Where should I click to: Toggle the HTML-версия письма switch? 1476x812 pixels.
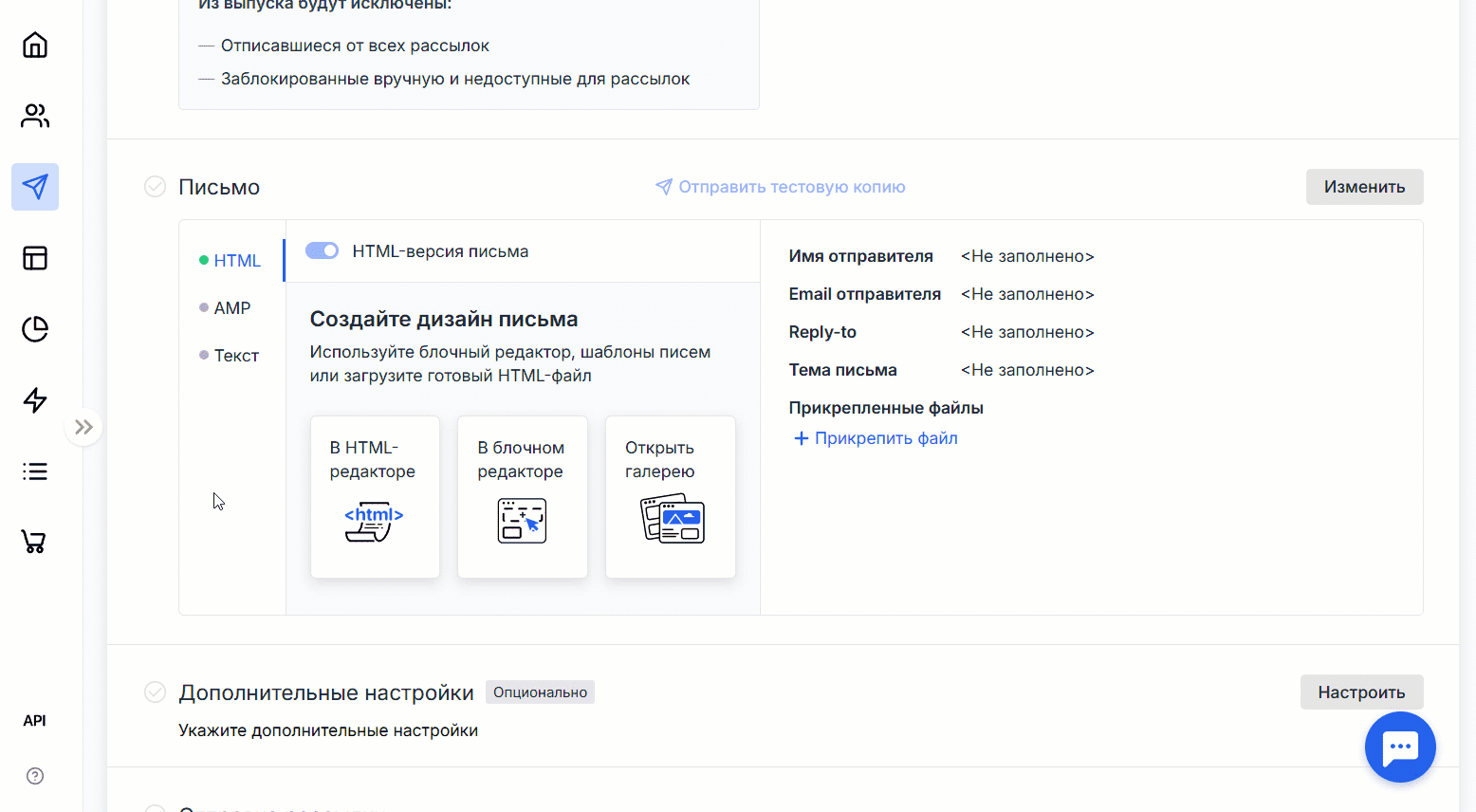322,250
